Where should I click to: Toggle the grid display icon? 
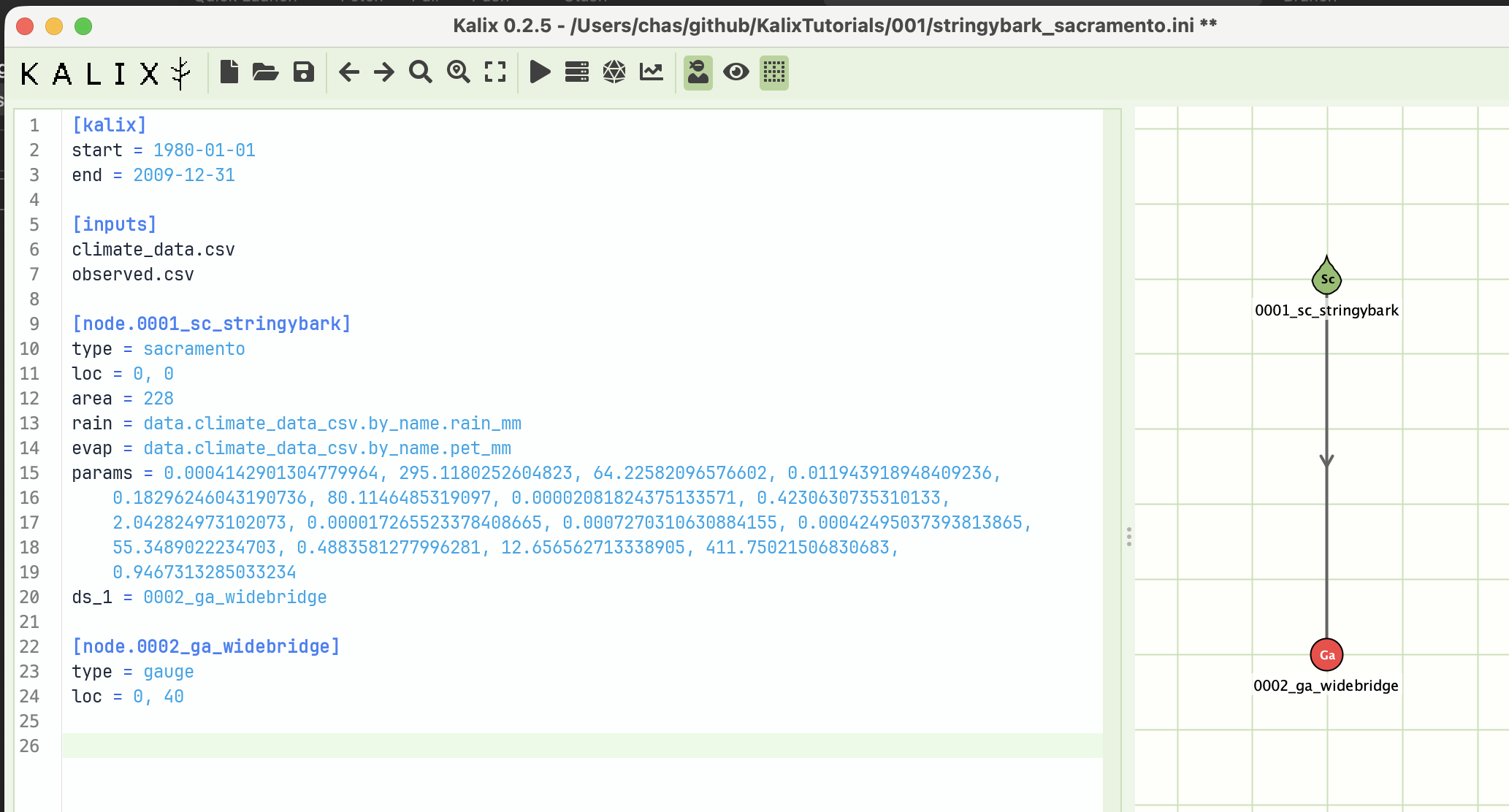774,72
